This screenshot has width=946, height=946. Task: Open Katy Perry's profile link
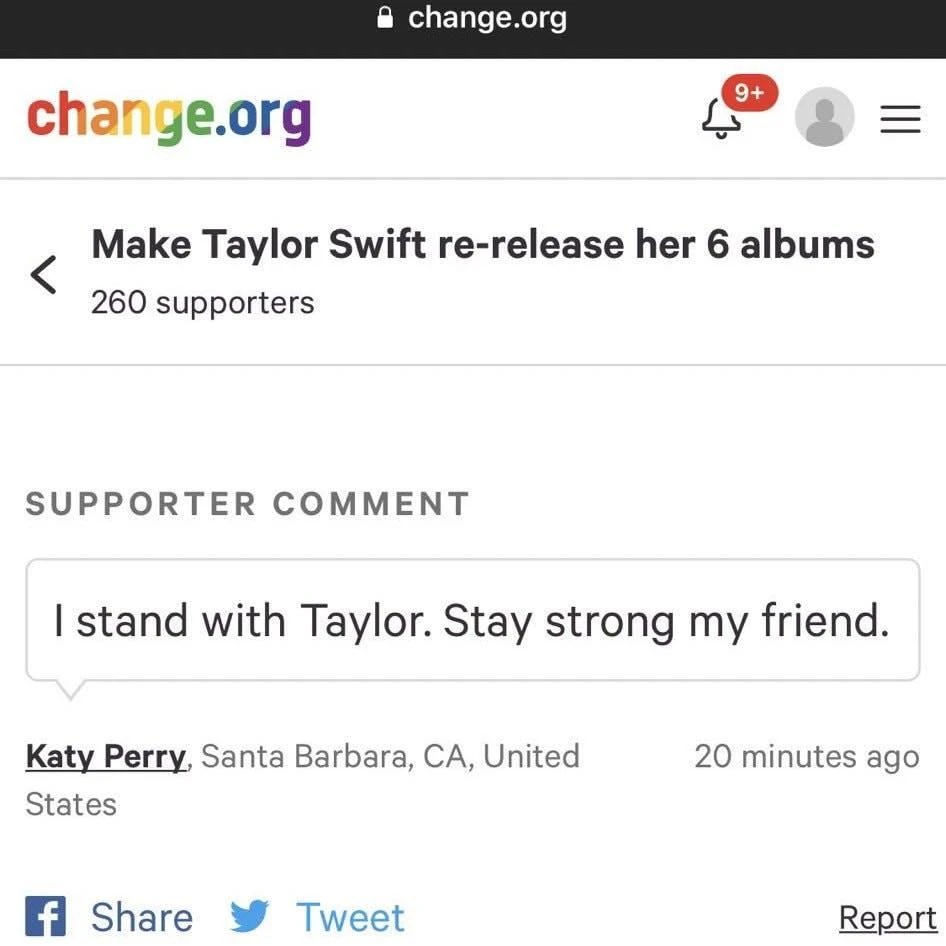(x=105, y=756)
